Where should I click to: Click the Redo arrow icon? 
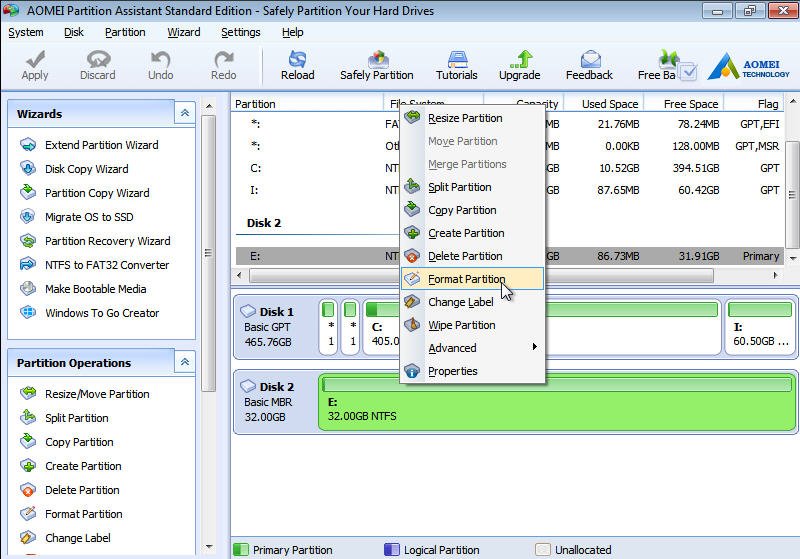point(223,59)
